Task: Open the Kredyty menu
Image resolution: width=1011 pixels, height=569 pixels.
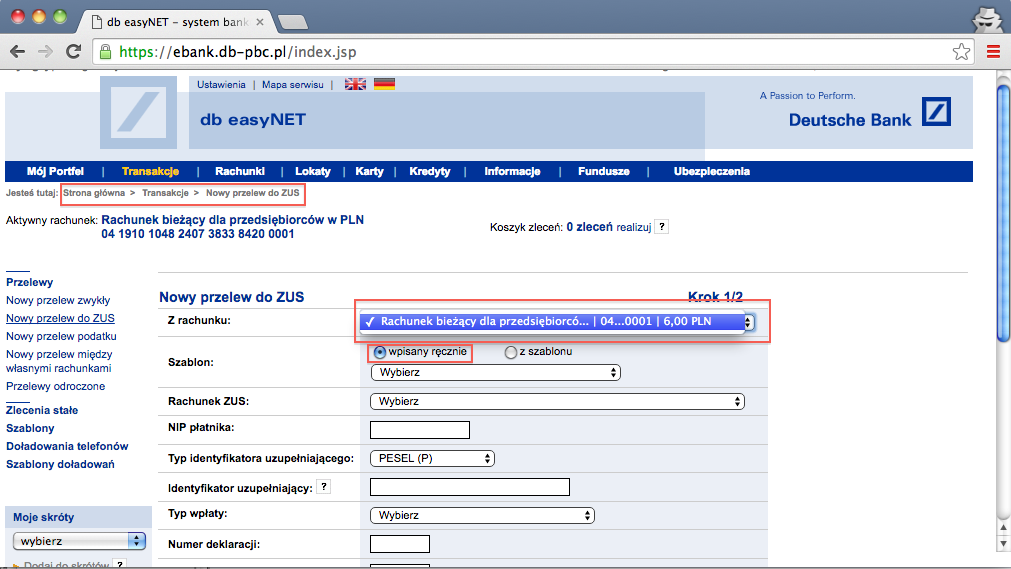Action: point(429,171)
